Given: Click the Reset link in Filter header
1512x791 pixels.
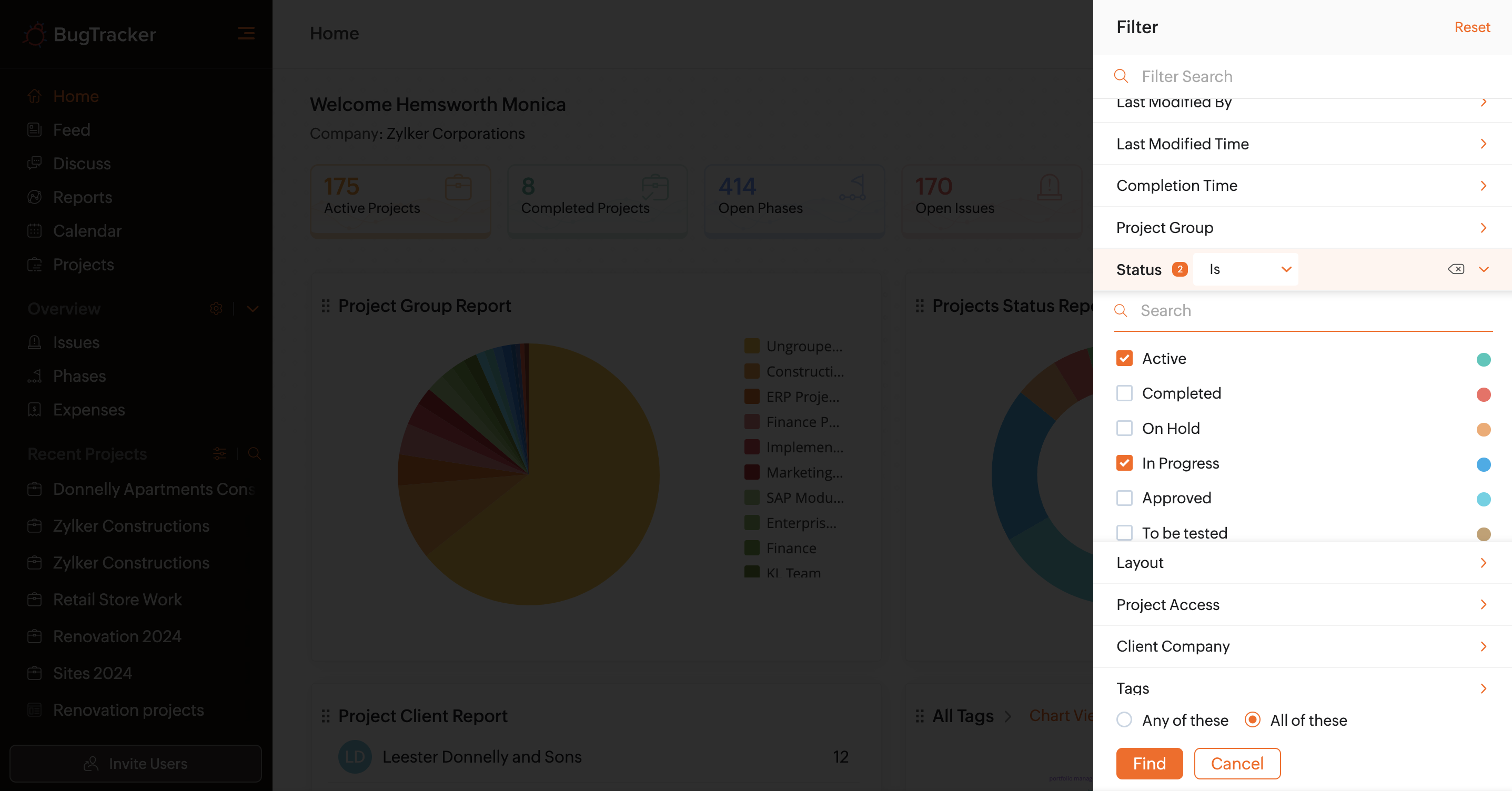Looking at the screenshot, I should tap(1471, 27).
